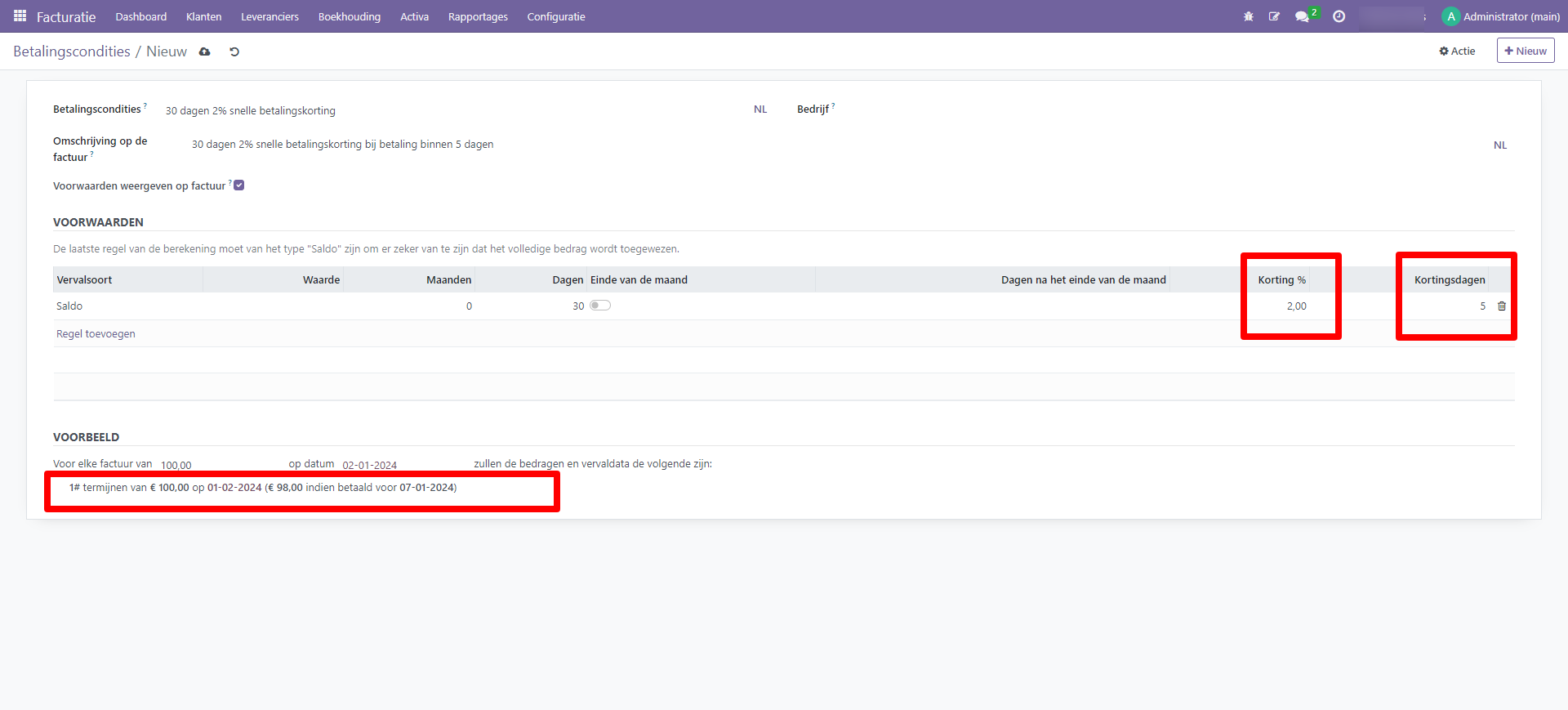The width and height of the screenshot is (1568, 710).
Task: Click the cloud save record icon
Action: coord(205,51)
